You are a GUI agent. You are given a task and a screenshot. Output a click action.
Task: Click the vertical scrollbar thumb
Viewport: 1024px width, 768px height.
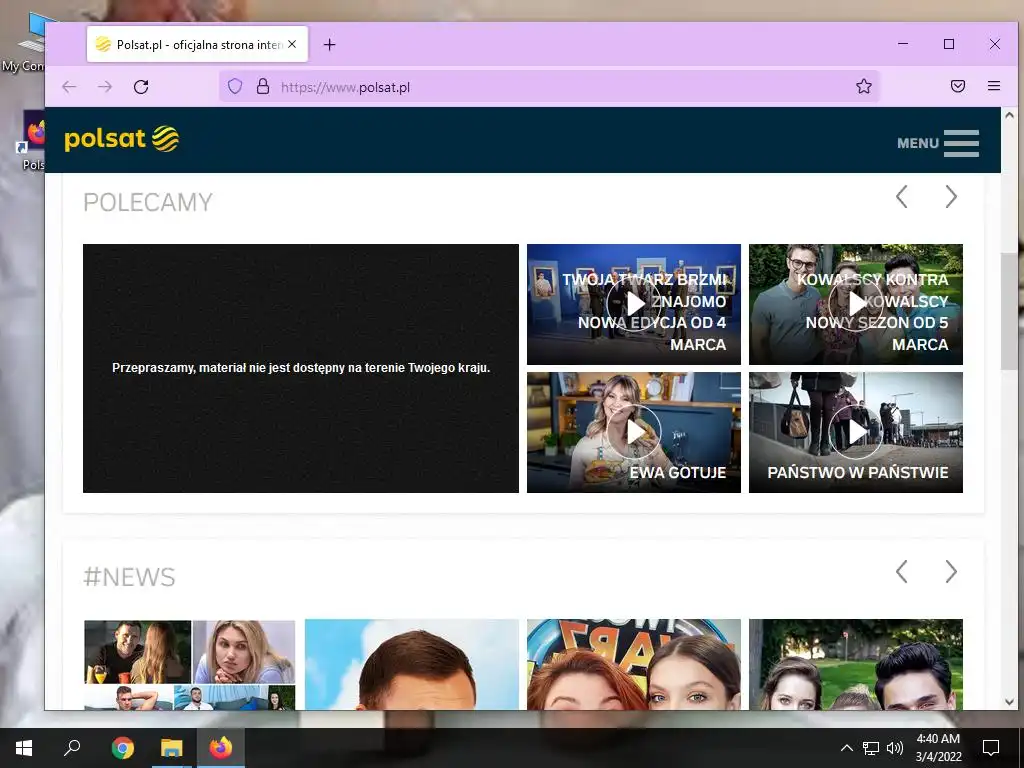(x=1009, y=311)
